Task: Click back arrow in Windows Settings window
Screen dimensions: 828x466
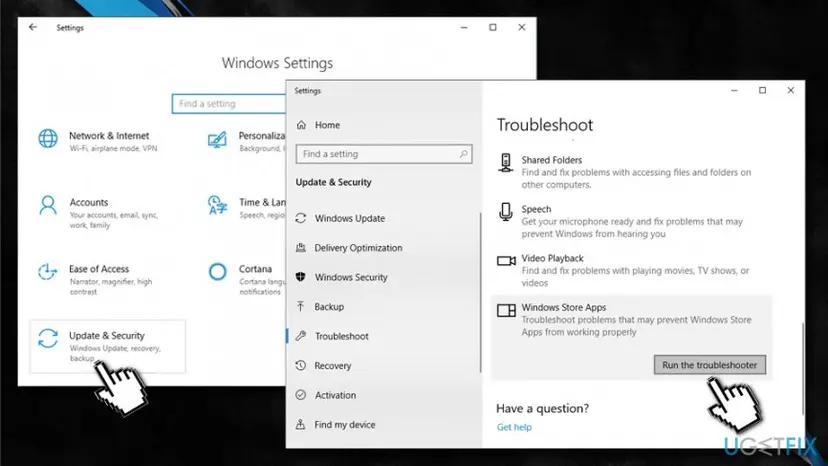Action: (33, 27)
